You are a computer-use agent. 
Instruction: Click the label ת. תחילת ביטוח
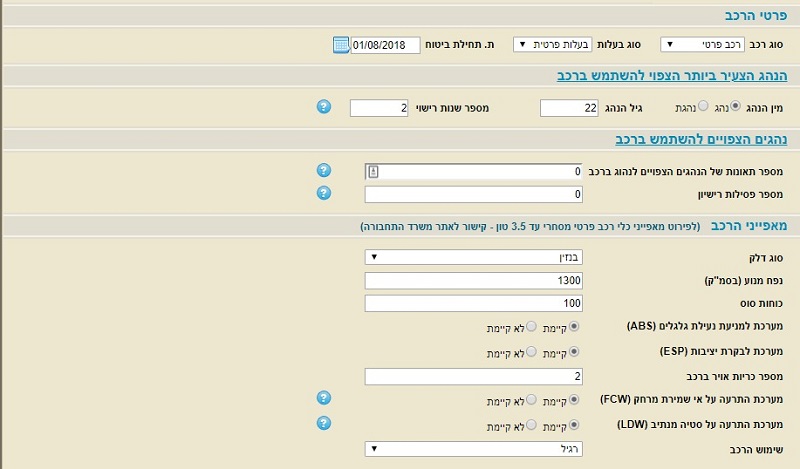pyautogui.click(x=460, y=44)
